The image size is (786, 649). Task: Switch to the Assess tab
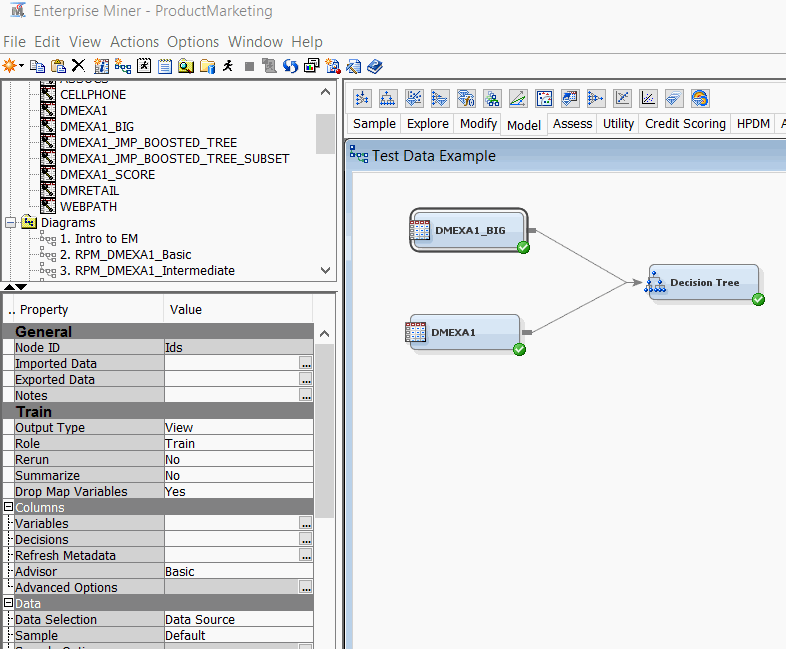click(573, 124)
